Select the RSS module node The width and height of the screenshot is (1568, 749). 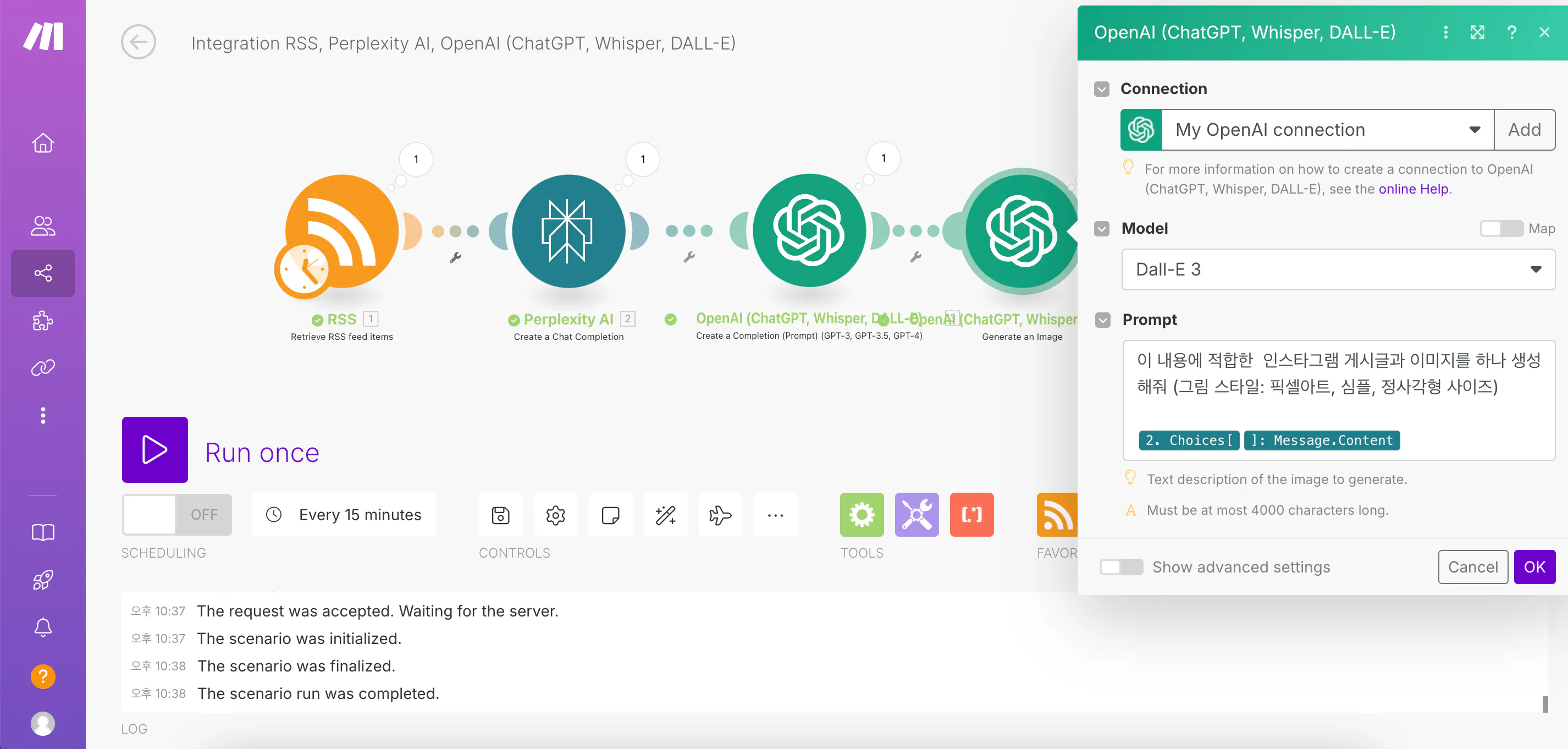click(x=342, y=232)
